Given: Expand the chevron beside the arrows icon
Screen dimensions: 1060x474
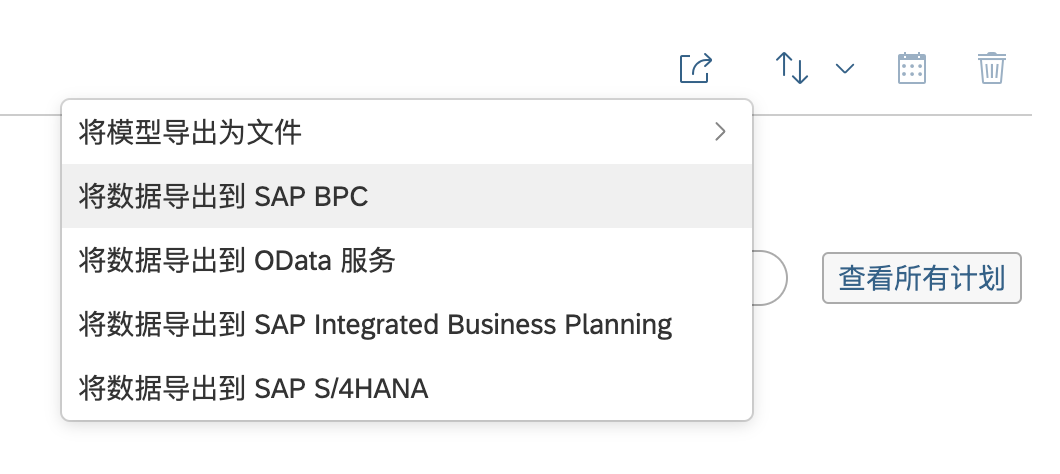Looking at the screenshot, I should [x=845, y=68].
